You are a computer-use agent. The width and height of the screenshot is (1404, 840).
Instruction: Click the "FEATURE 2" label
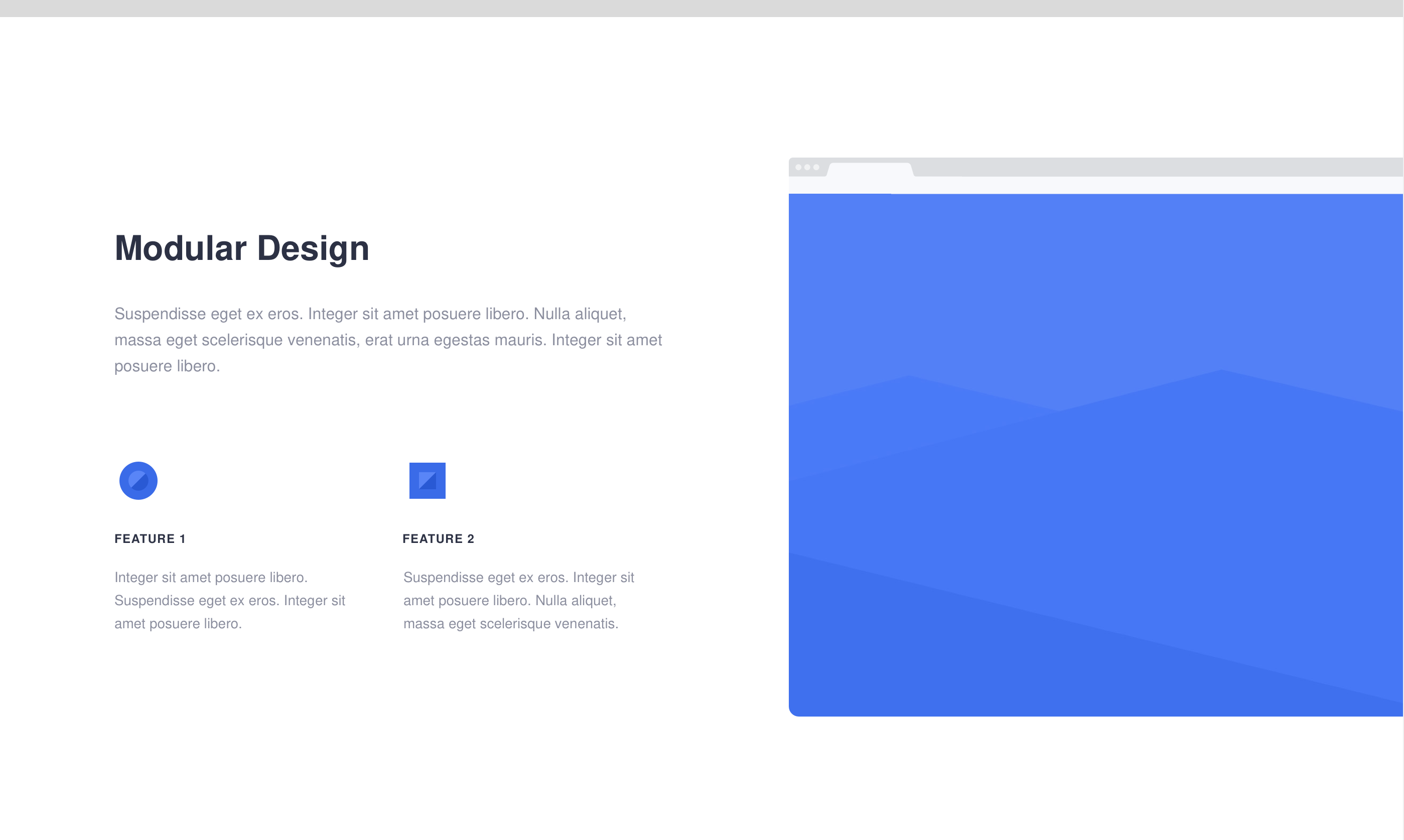click(x=438, y=539)
